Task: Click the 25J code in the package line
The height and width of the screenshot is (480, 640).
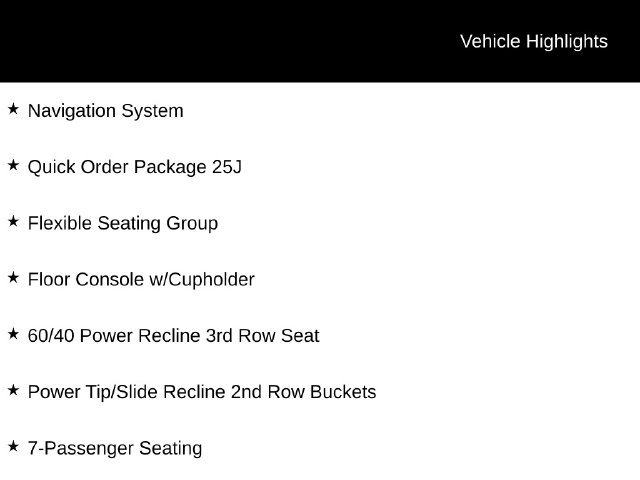Action: 227,167
